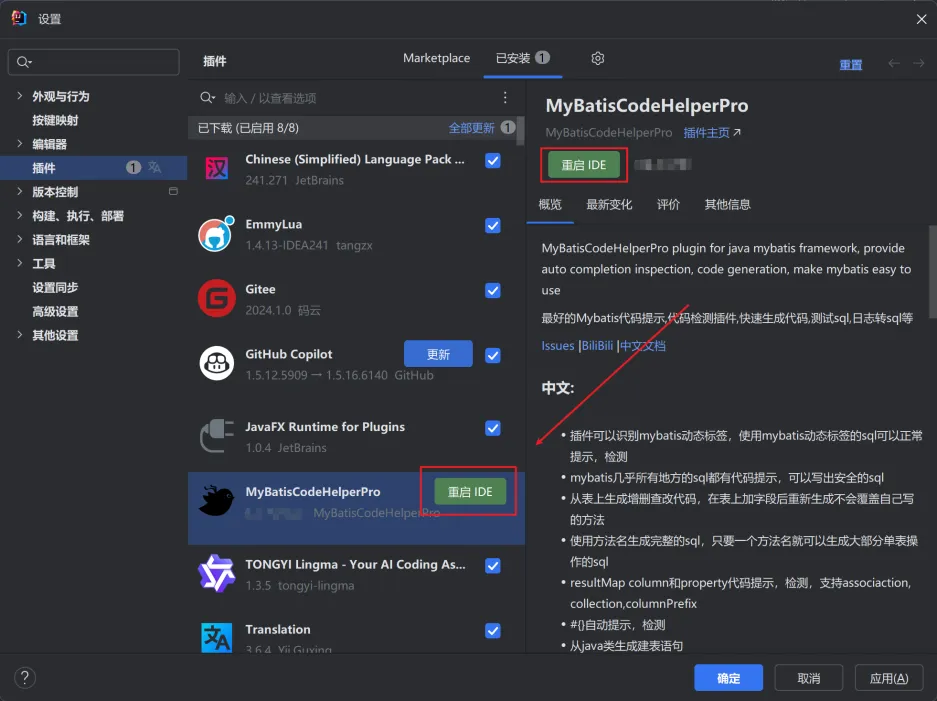
Task: Select the EmmyLua plugin icon
Action: (x=216, y=234)
